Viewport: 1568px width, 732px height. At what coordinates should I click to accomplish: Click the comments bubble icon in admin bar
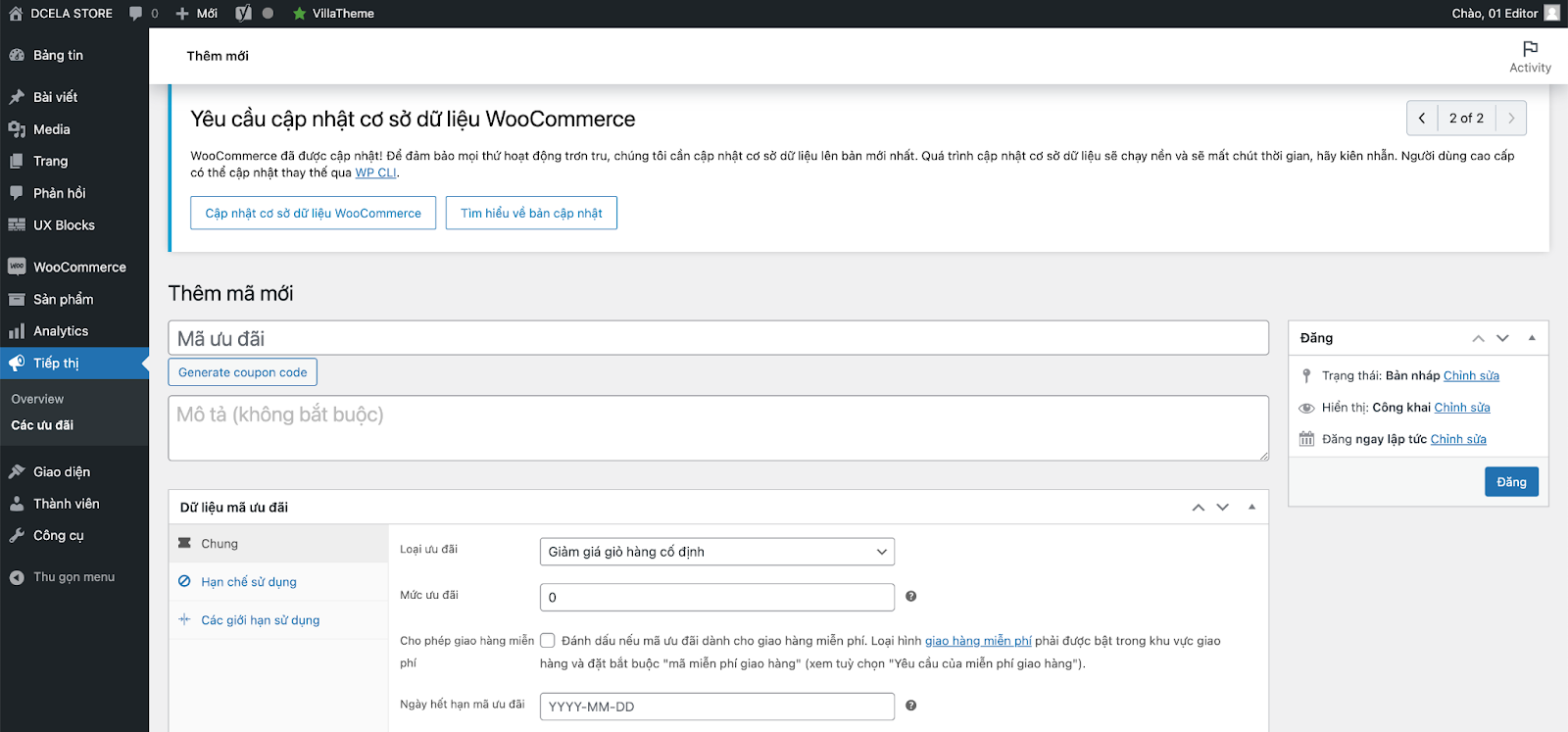pos(136,13)
